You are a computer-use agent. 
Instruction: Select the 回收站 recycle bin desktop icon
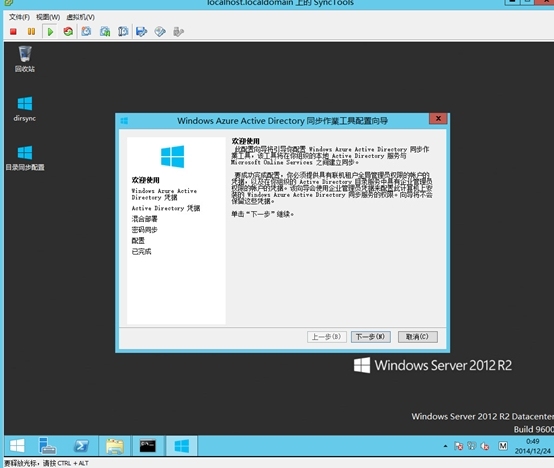click(x=25, y=59)
